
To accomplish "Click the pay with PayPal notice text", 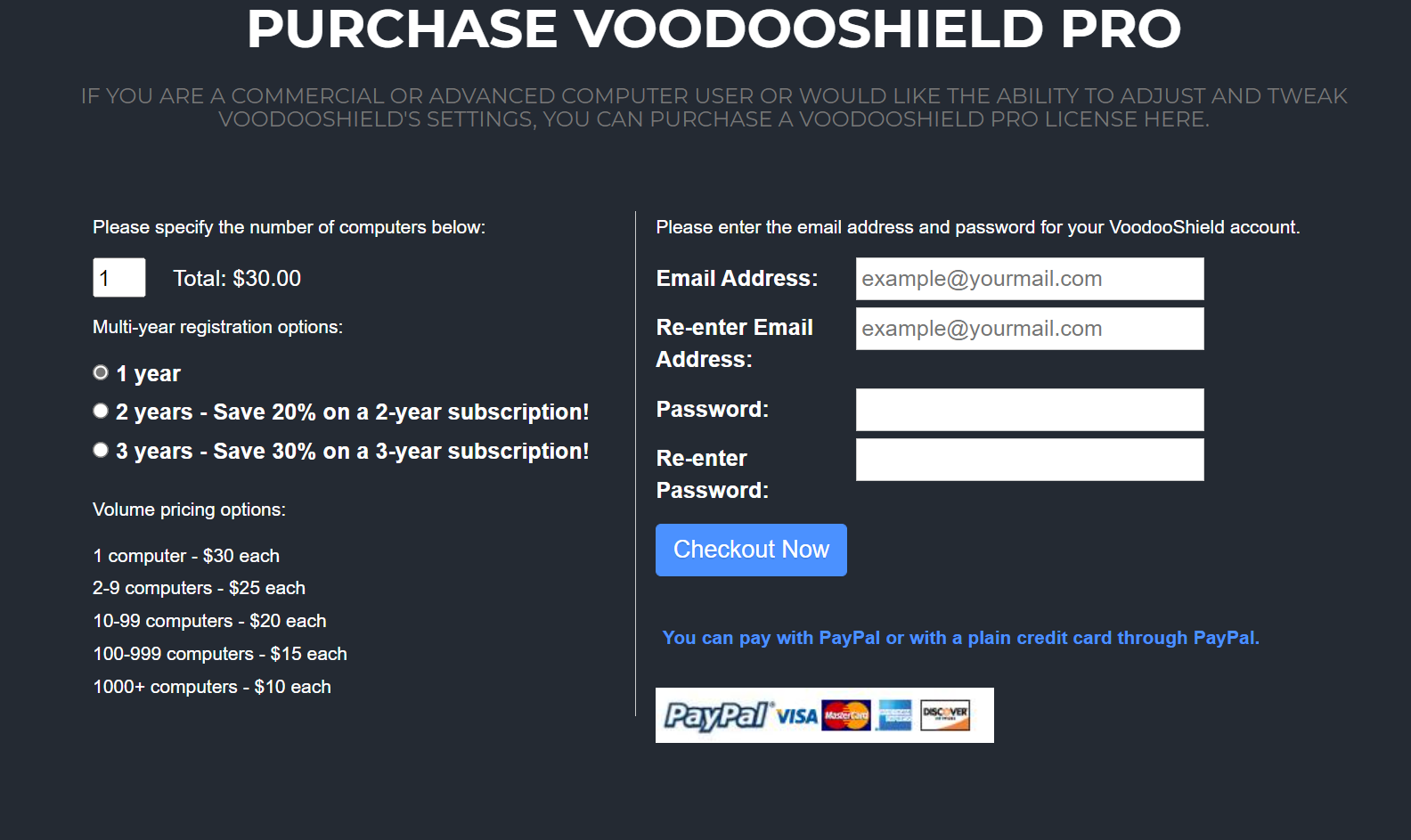I will coord(960,638).
